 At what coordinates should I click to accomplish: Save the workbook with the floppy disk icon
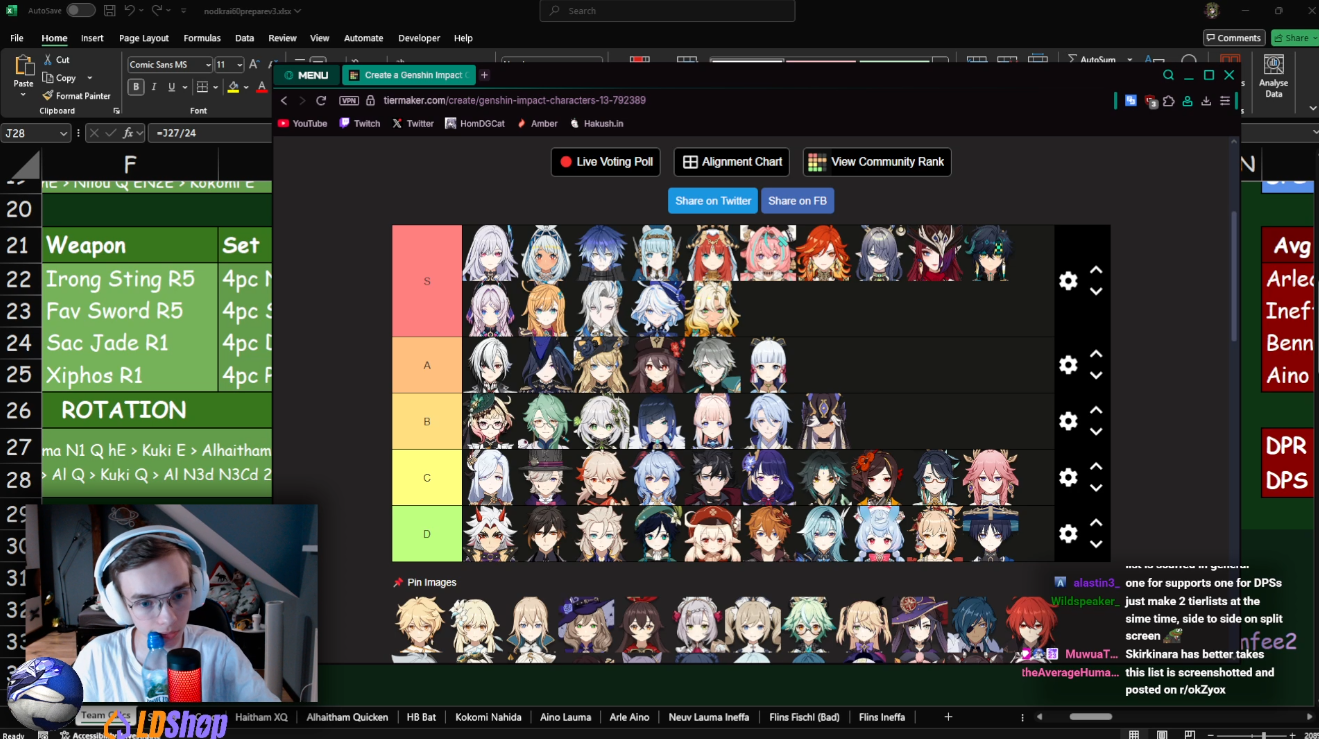coord(109,11)
